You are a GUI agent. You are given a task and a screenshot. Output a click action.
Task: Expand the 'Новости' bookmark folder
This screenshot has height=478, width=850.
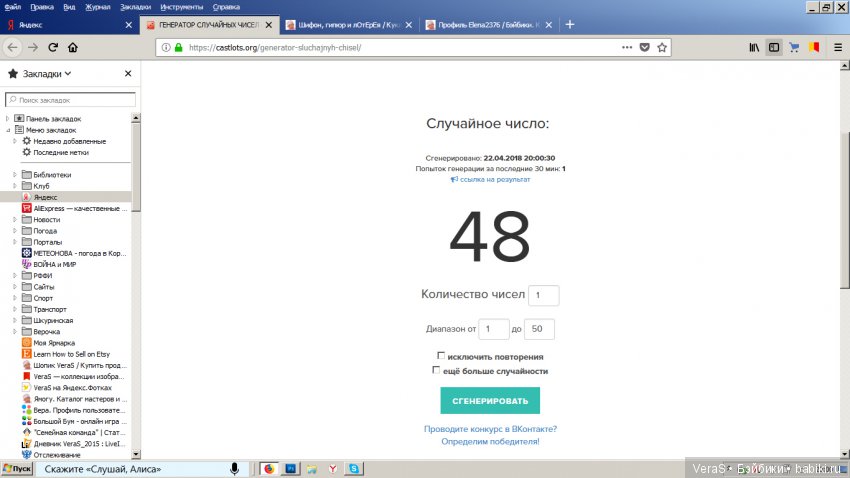(15, 219)
